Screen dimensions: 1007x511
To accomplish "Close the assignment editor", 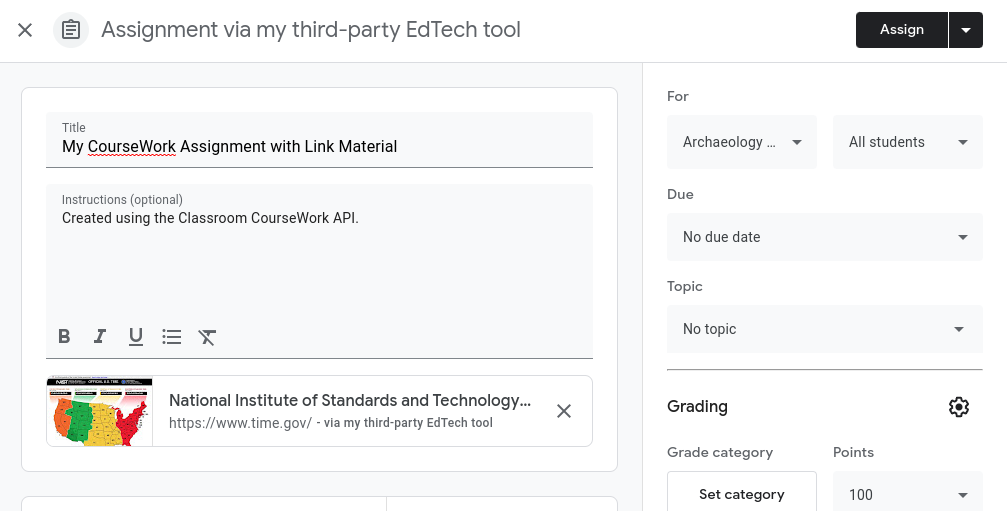I will [26, 30].
